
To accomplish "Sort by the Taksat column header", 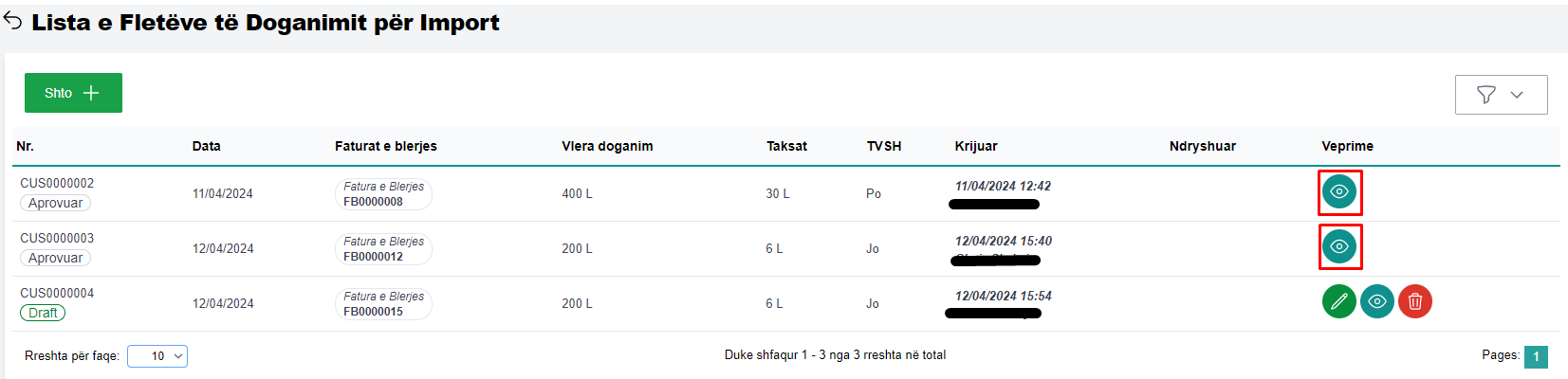I will [786, 146].
